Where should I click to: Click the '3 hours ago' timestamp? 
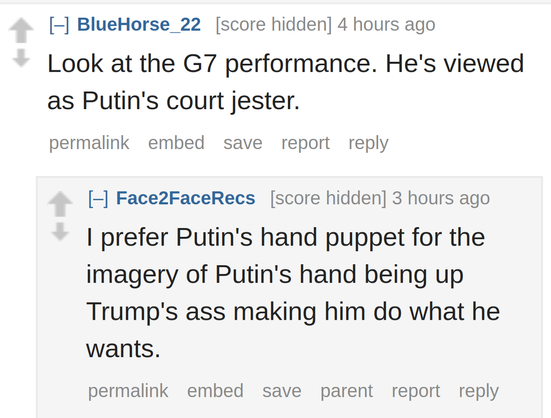click(441, 198)
